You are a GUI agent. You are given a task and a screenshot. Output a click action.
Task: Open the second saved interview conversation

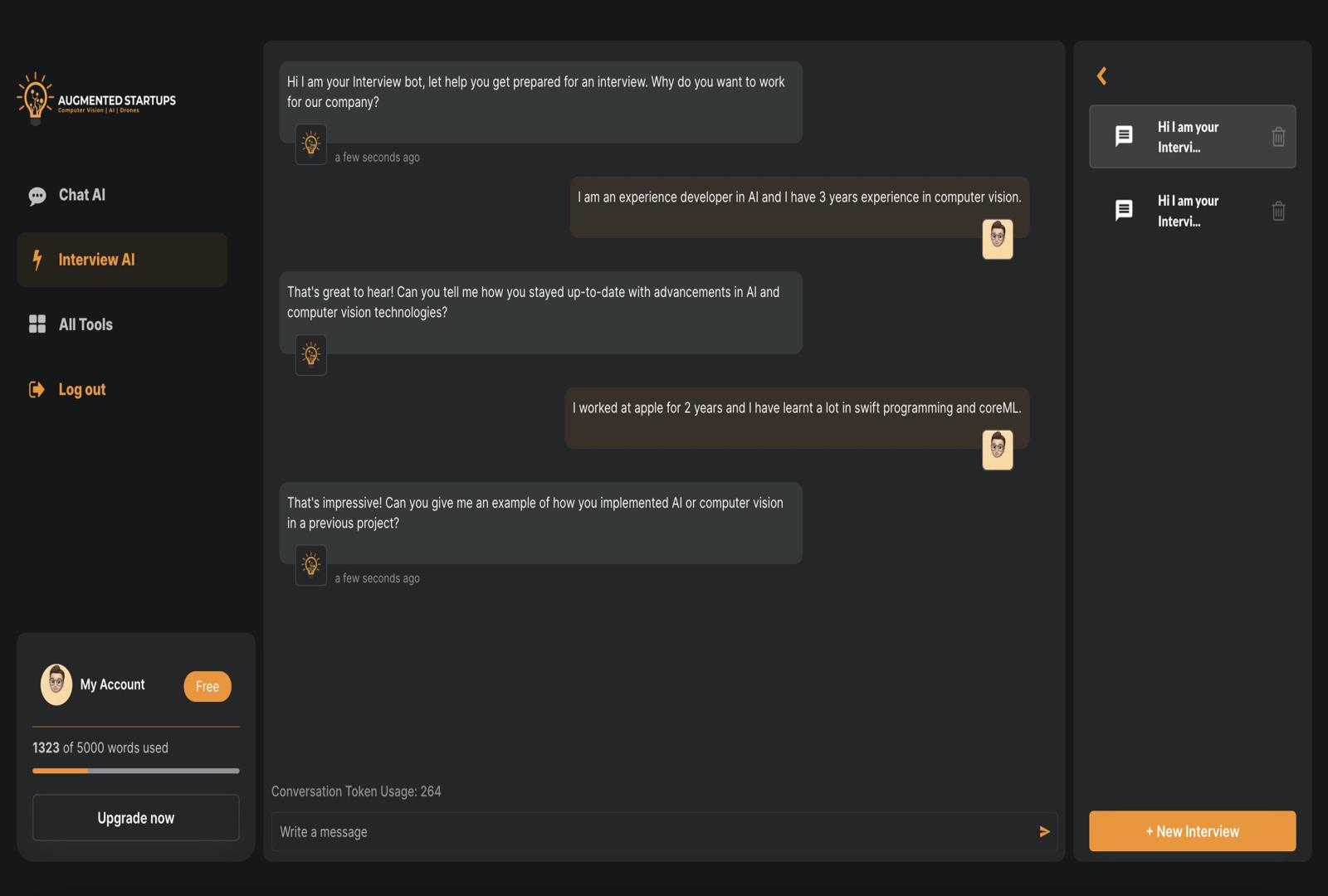coord(1187,210)
